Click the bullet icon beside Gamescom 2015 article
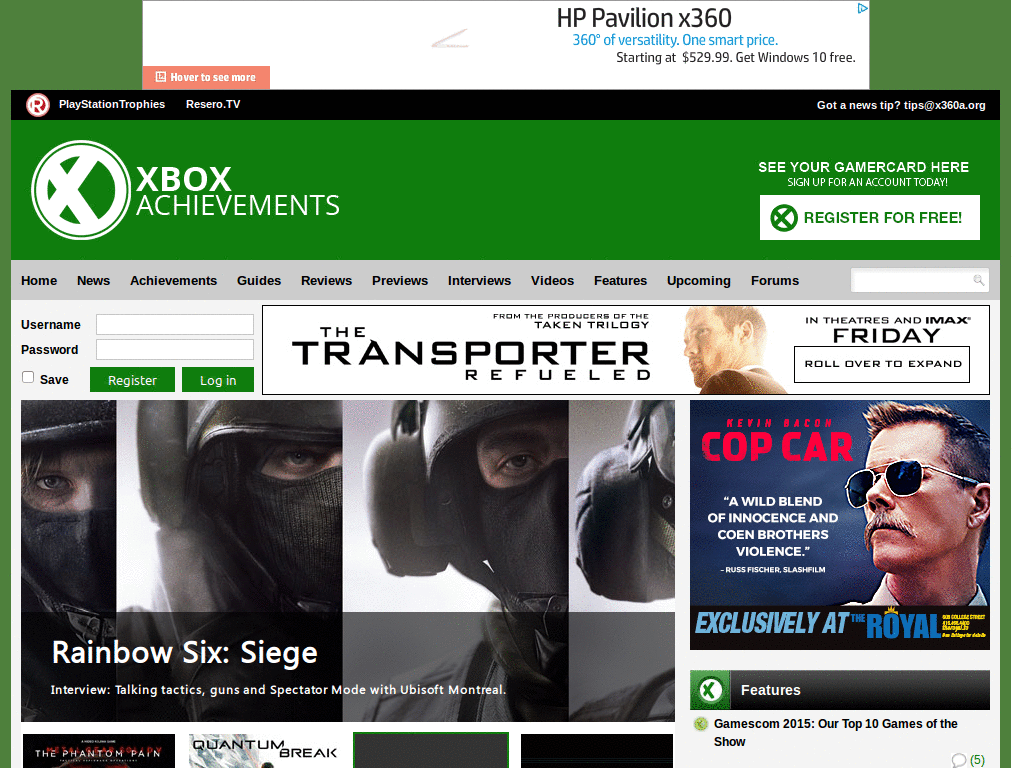1024x768 pixels. [701, 724]
